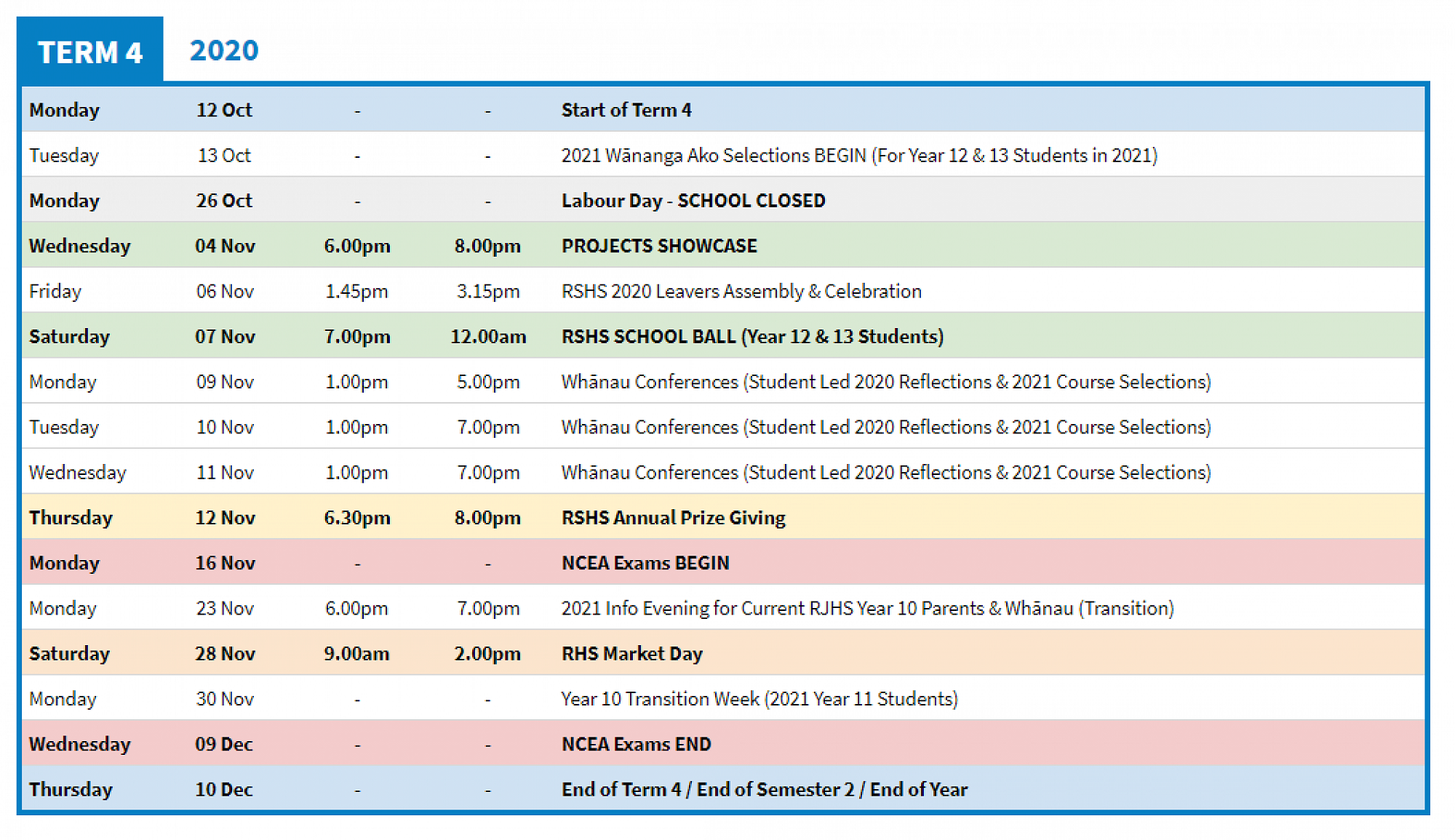Open the PROJECTS SHOWCASE event row
This screenshot has width=1455, height=840.
click(658, 246)
